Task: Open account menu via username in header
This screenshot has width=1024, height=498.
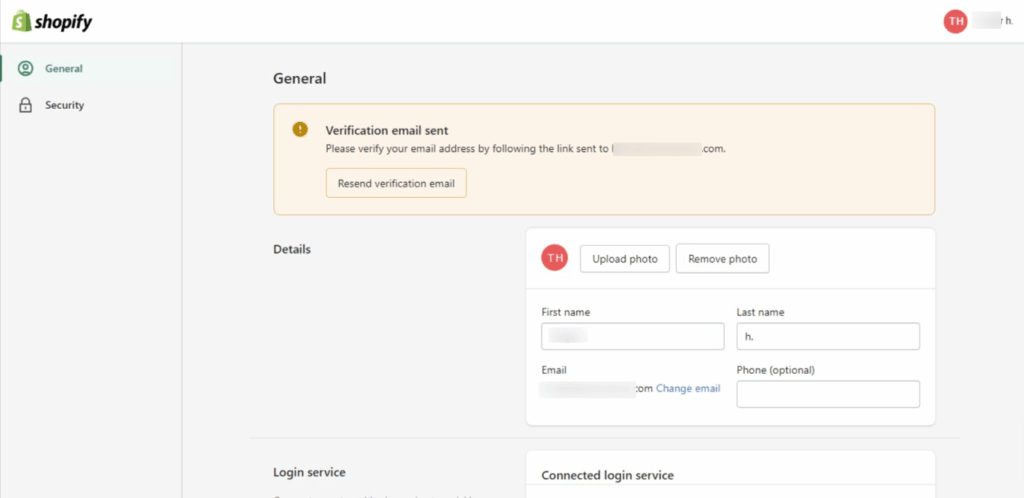Action: pos(993,21)
